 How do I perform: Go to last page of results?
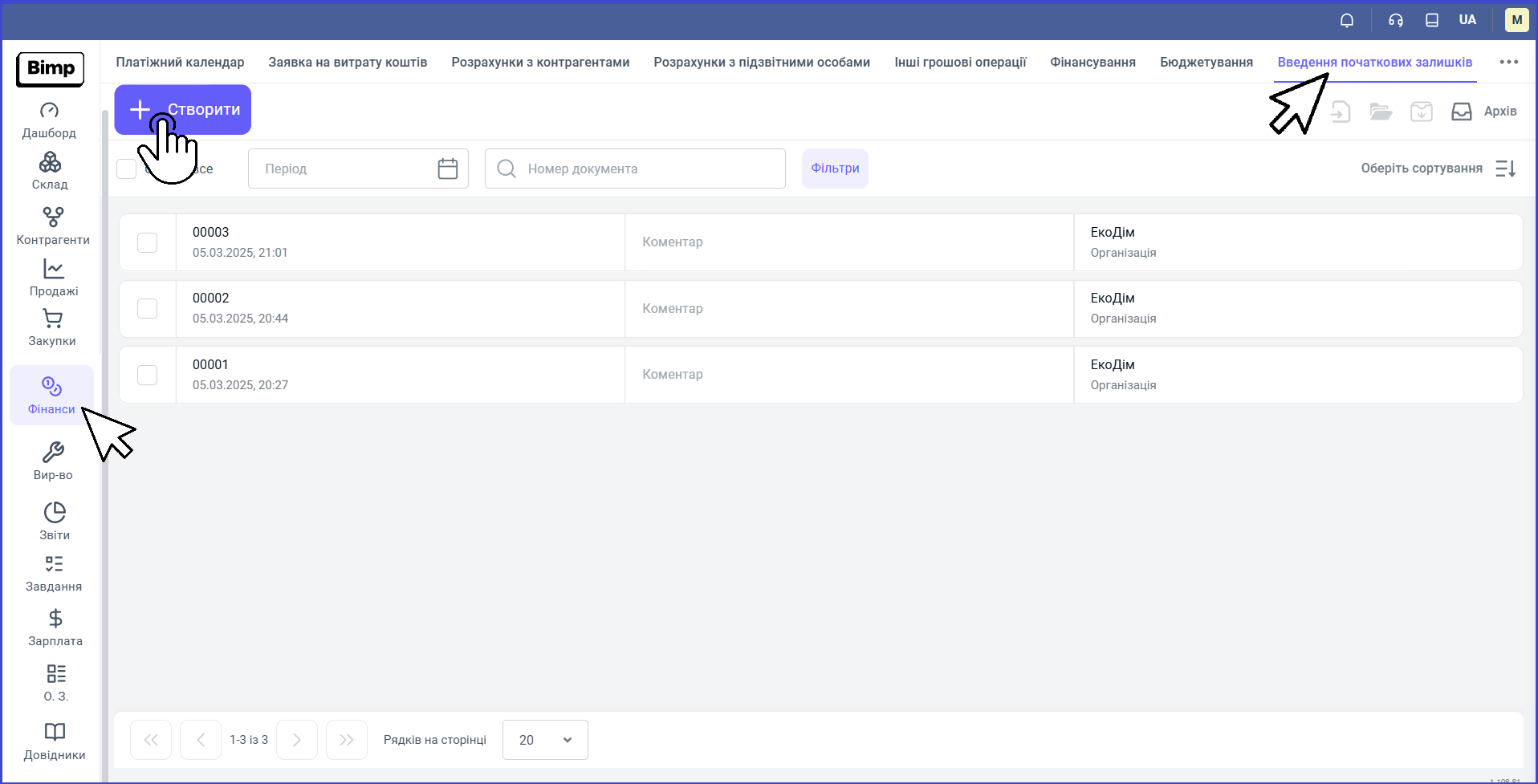[x=347, y=740]
